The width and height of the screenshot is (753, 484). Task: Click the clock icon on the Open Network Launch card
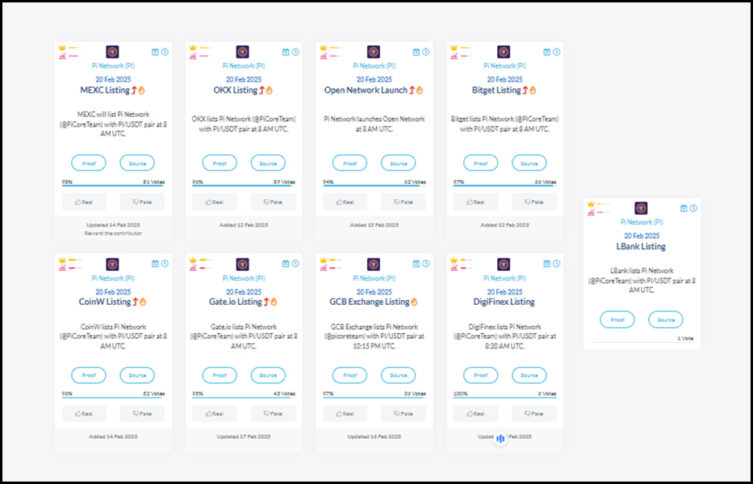pos(426,52)
